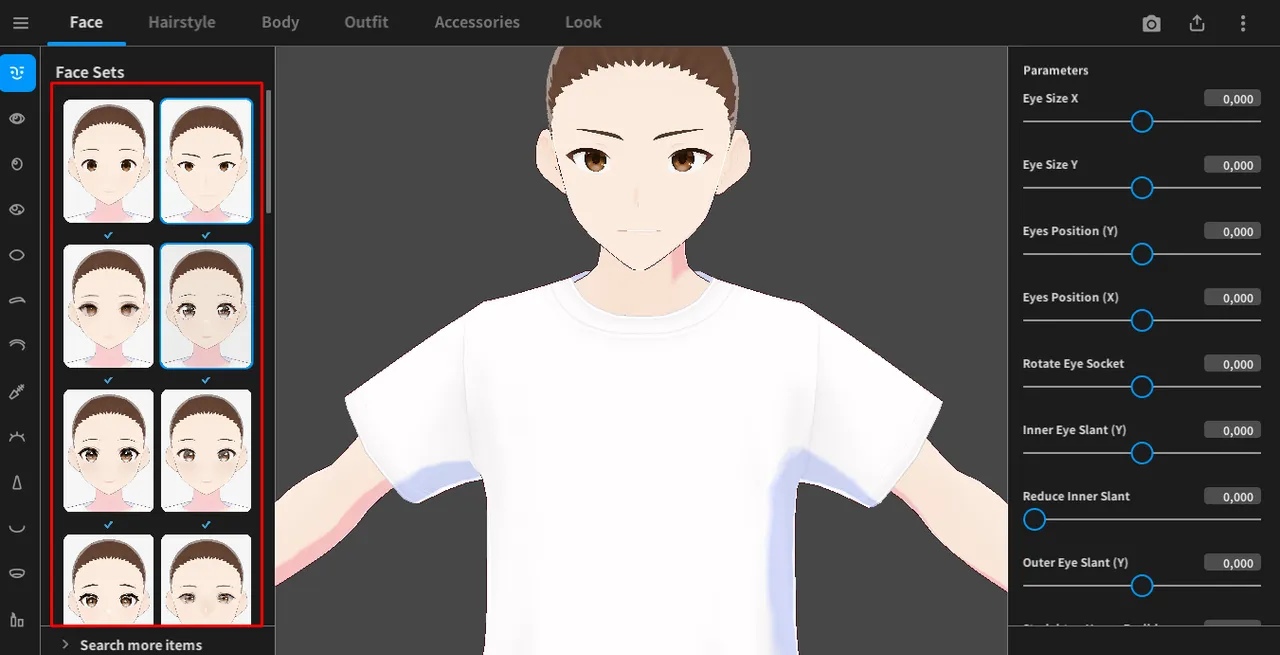
Task: Click the export/share upload icon
Action: coord(1197,23)
